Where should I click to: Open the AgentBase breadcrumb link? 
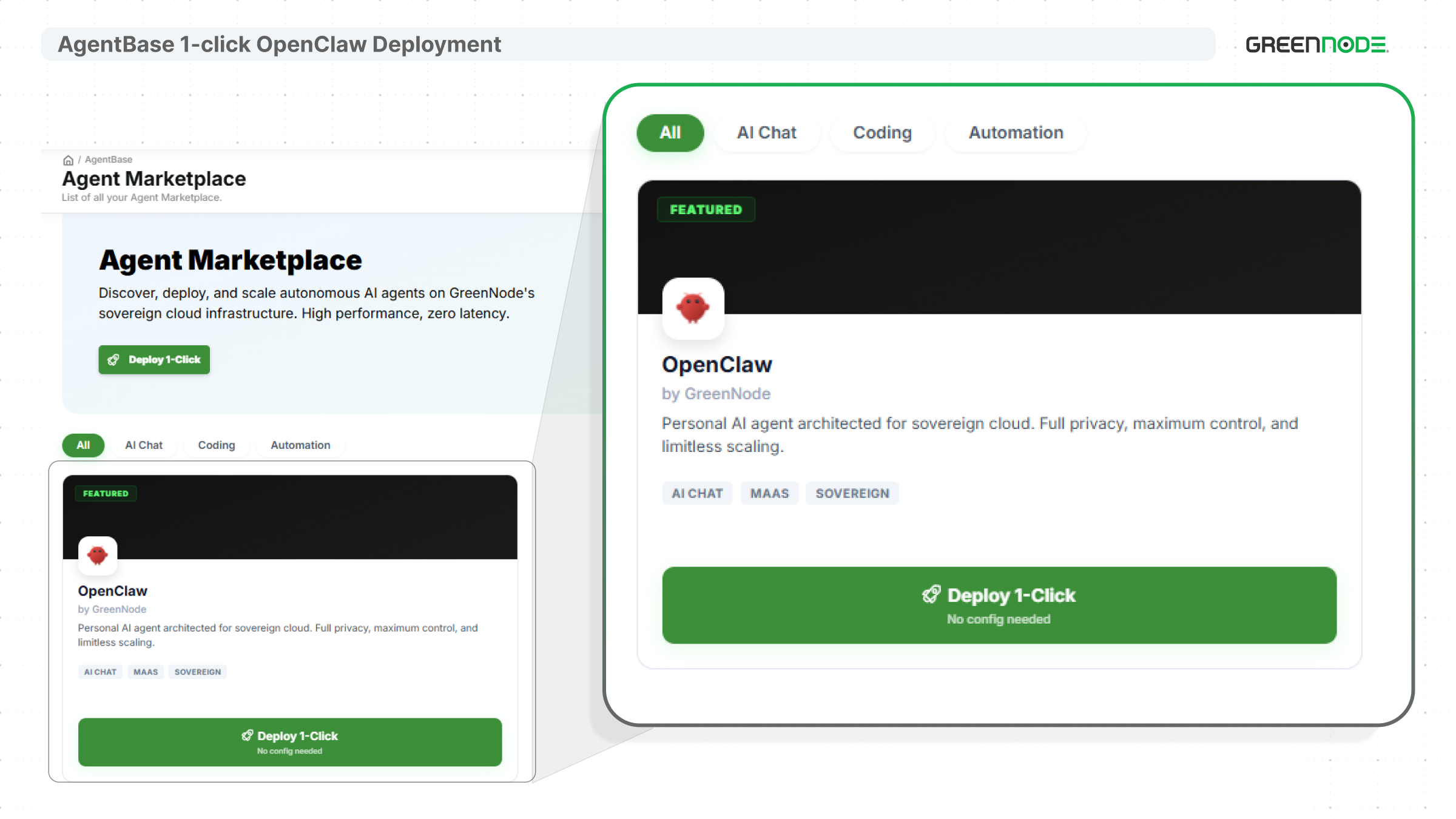(x=109, y=160)
